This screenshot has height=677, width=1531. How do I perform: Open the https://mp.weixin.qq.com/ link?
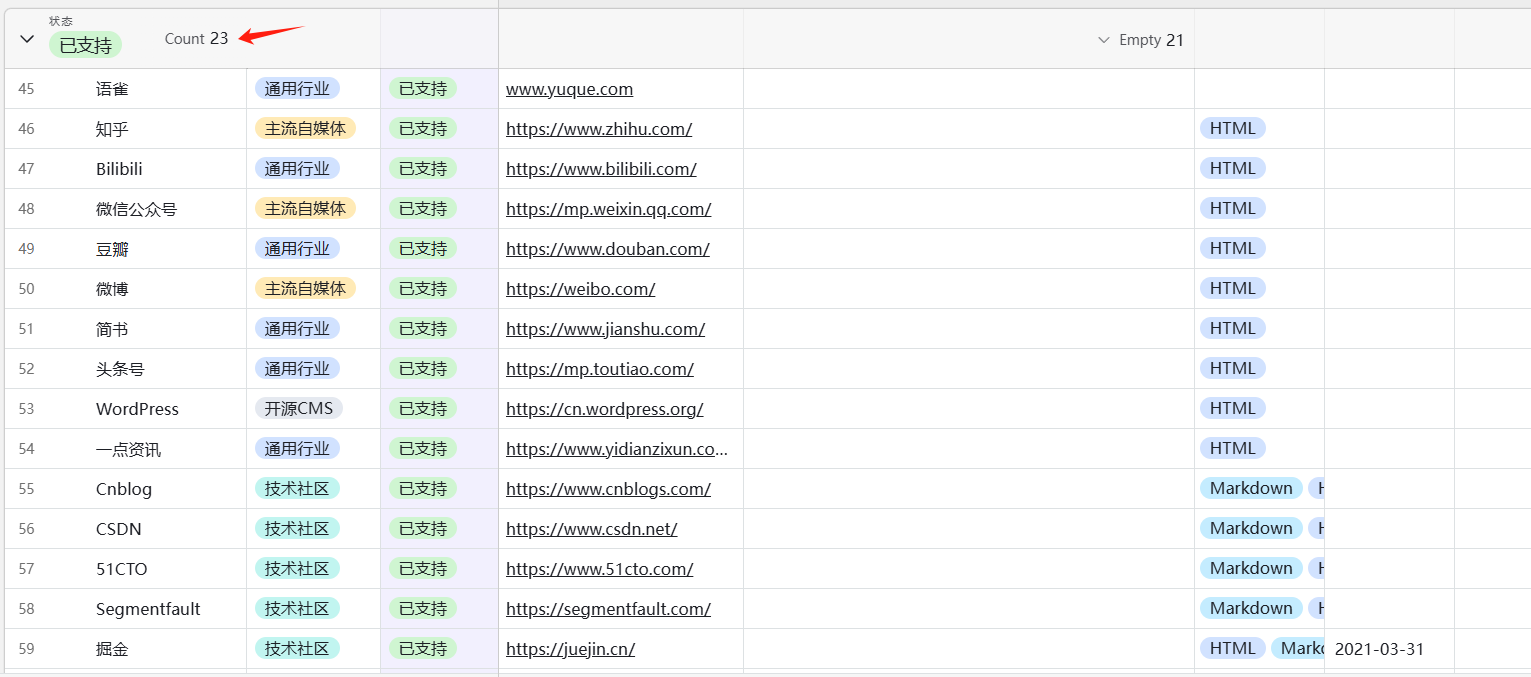(608, 209)
